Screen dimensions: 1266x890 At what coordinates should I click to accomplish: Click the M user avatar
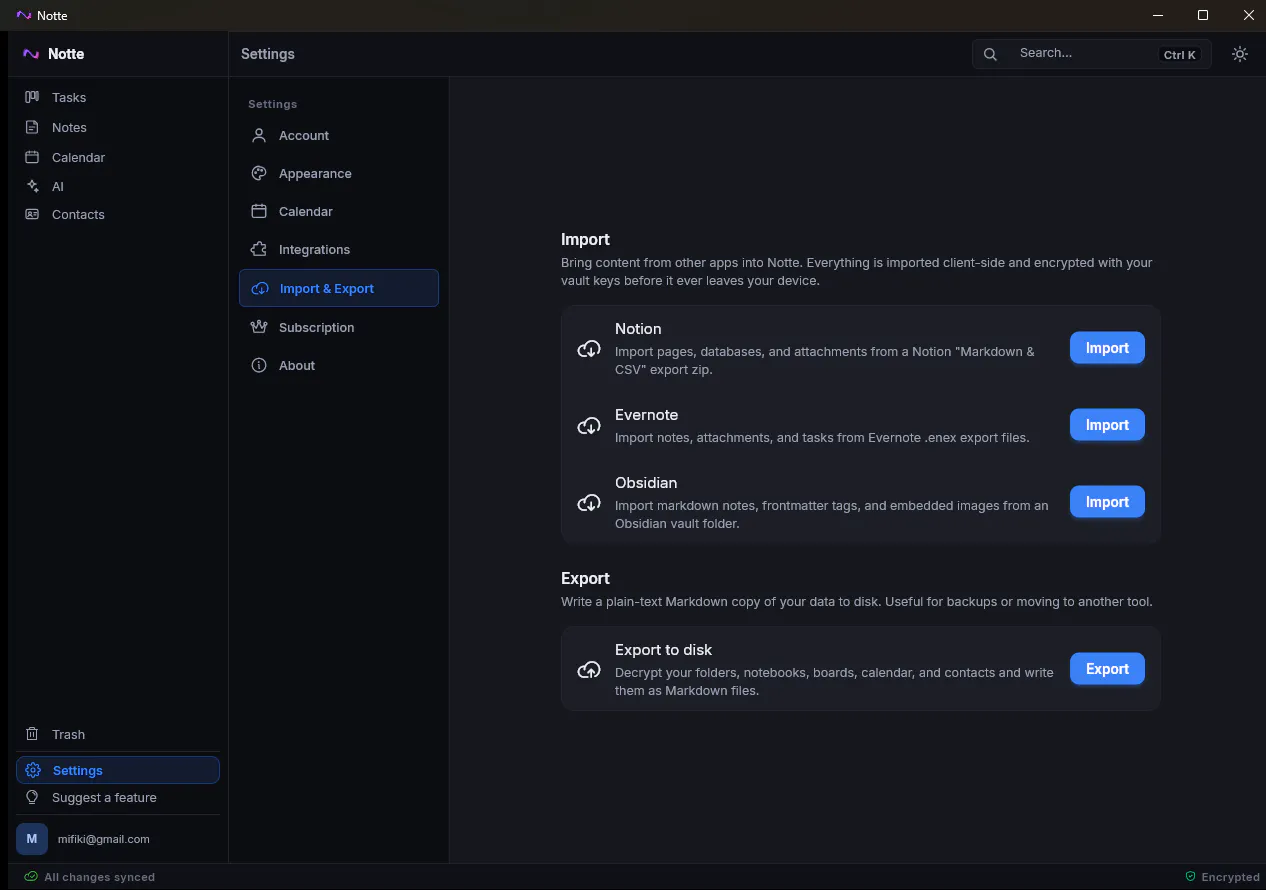[32, 839]
